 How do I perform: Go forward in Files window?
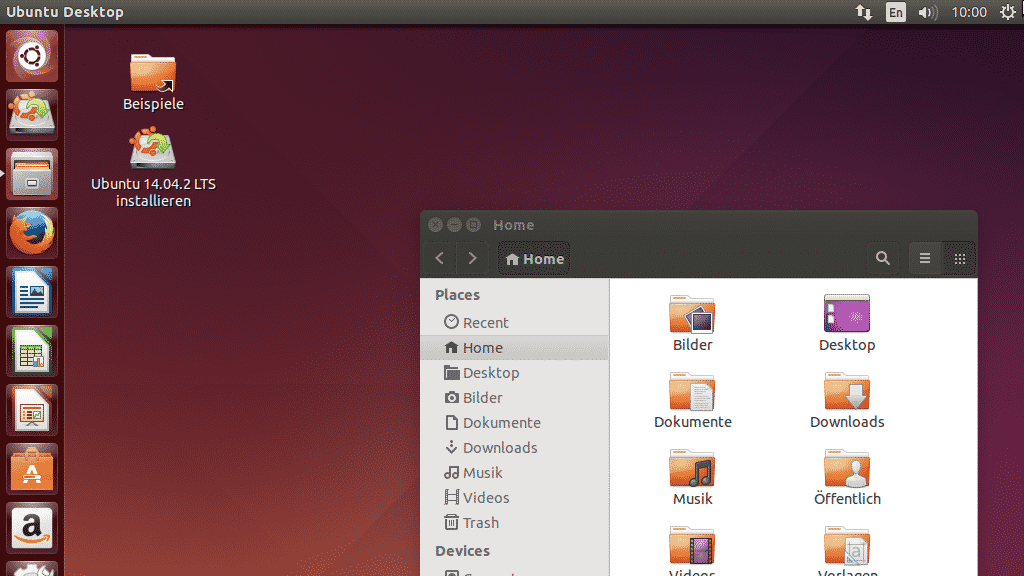point(472,259)
